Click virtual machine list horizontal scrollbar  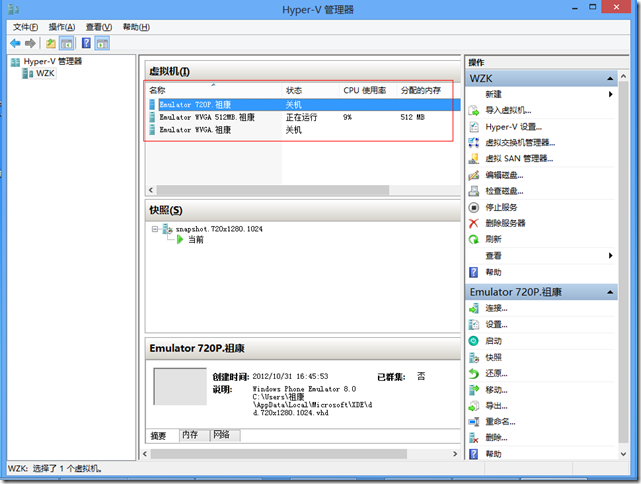coord(273,190)
